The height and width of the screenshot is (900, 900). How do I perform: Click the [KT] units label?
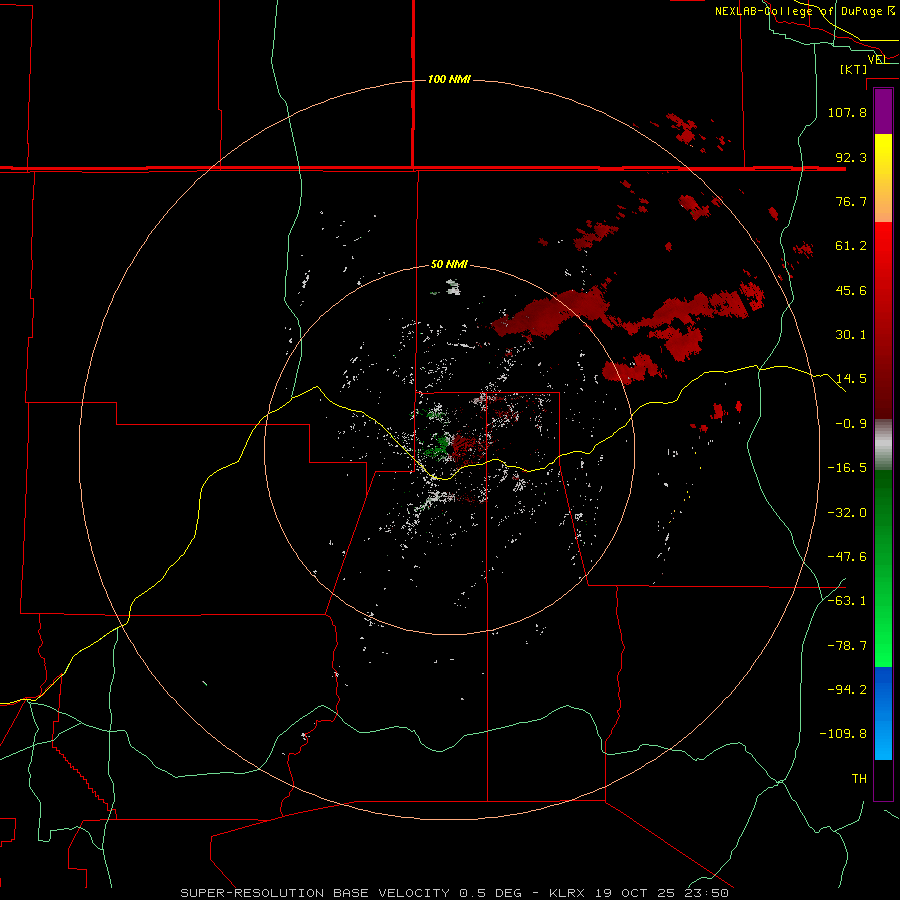(854, 69)
